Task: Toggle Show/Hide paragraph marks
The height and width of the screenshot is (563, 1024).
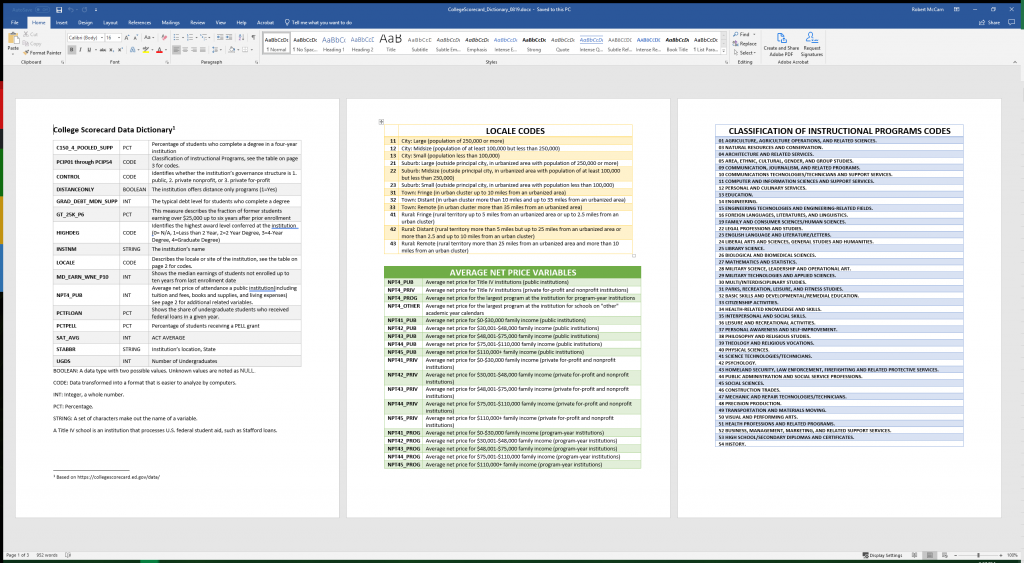Action: point(253,37)
